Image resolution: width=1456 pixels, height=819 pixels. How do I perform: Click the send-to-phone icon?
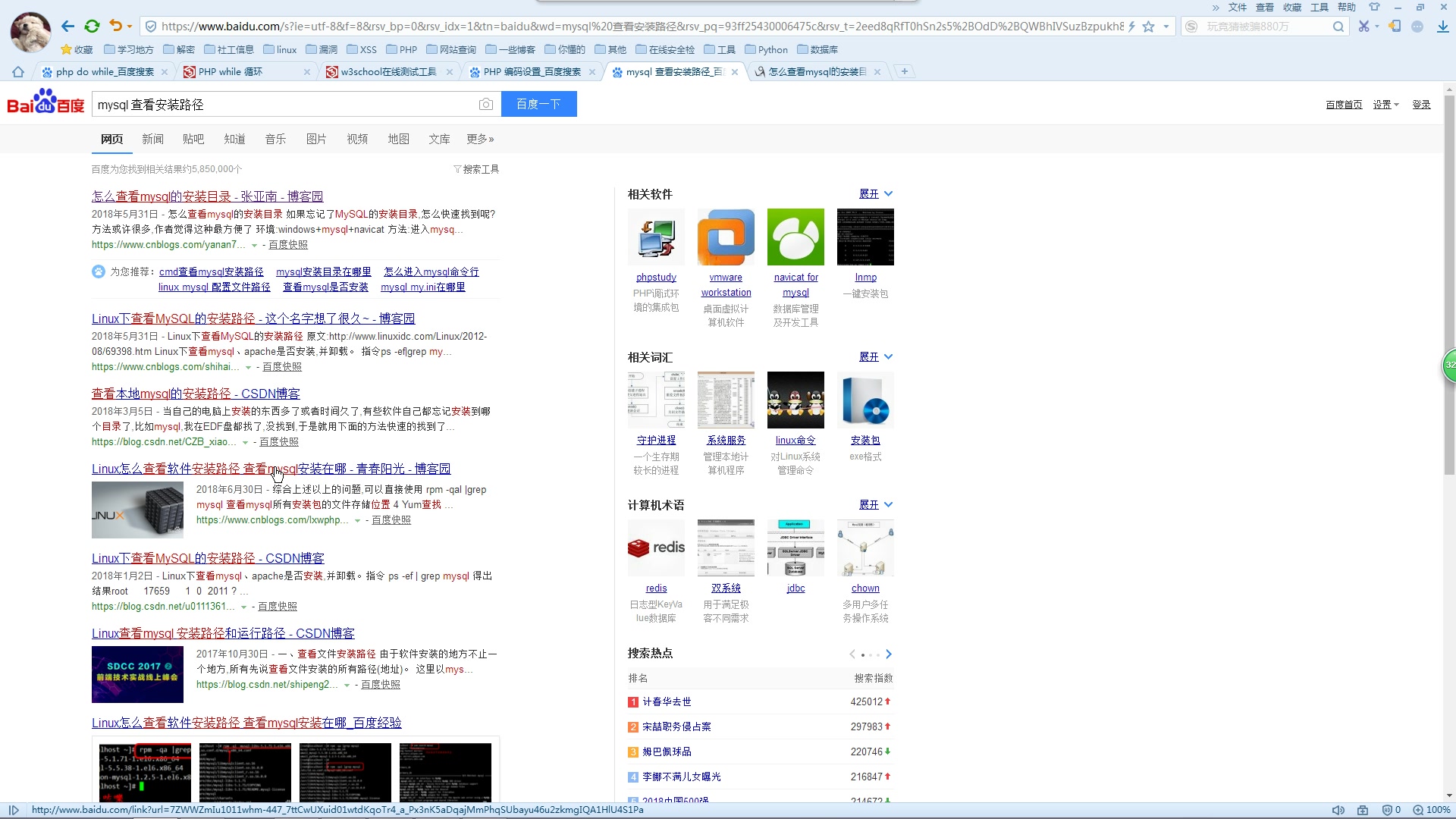(x=1395, y=27)
